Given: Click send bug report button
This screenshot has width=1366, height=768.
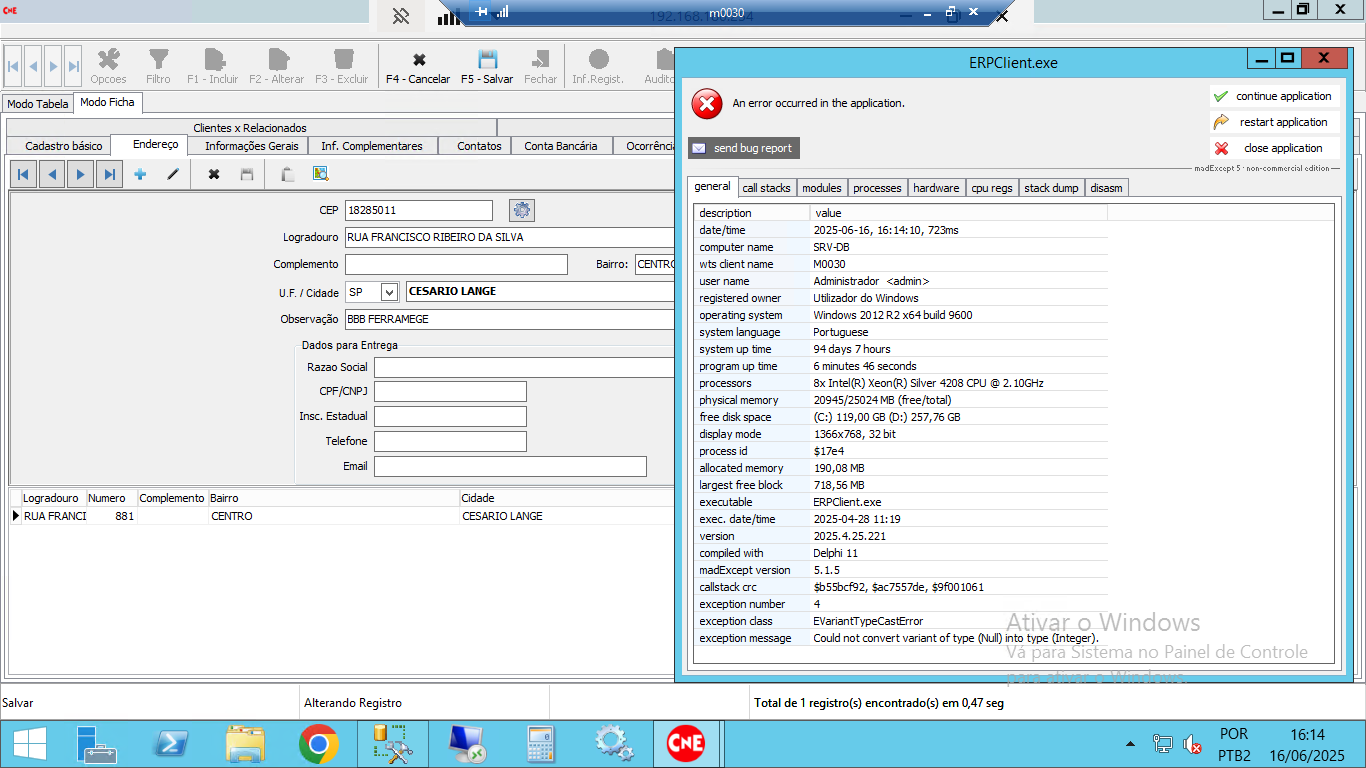Looking at the screenshot, I should 743,148.
